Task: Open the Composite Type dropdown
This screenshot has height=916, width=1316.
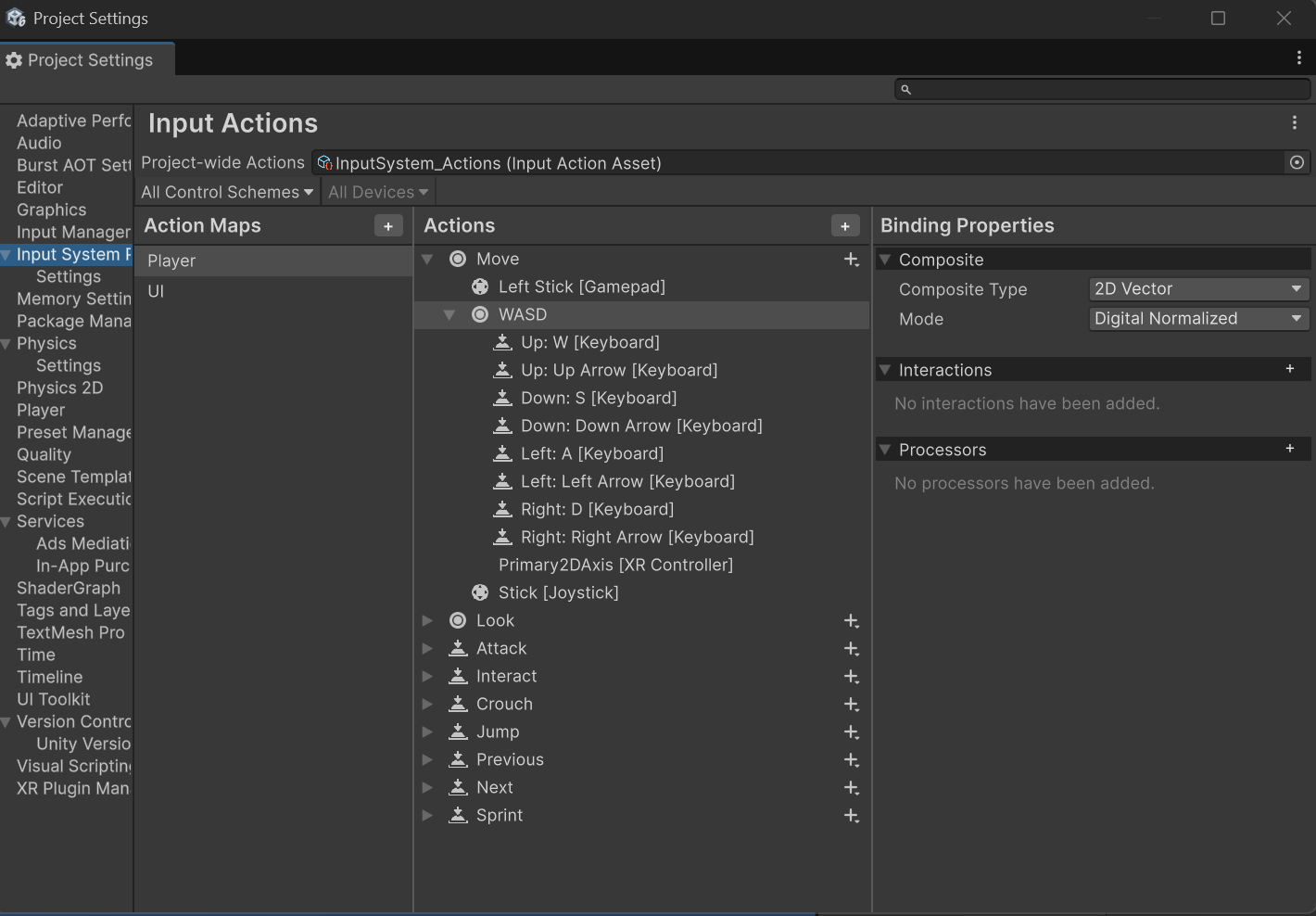Action: 1197,289
